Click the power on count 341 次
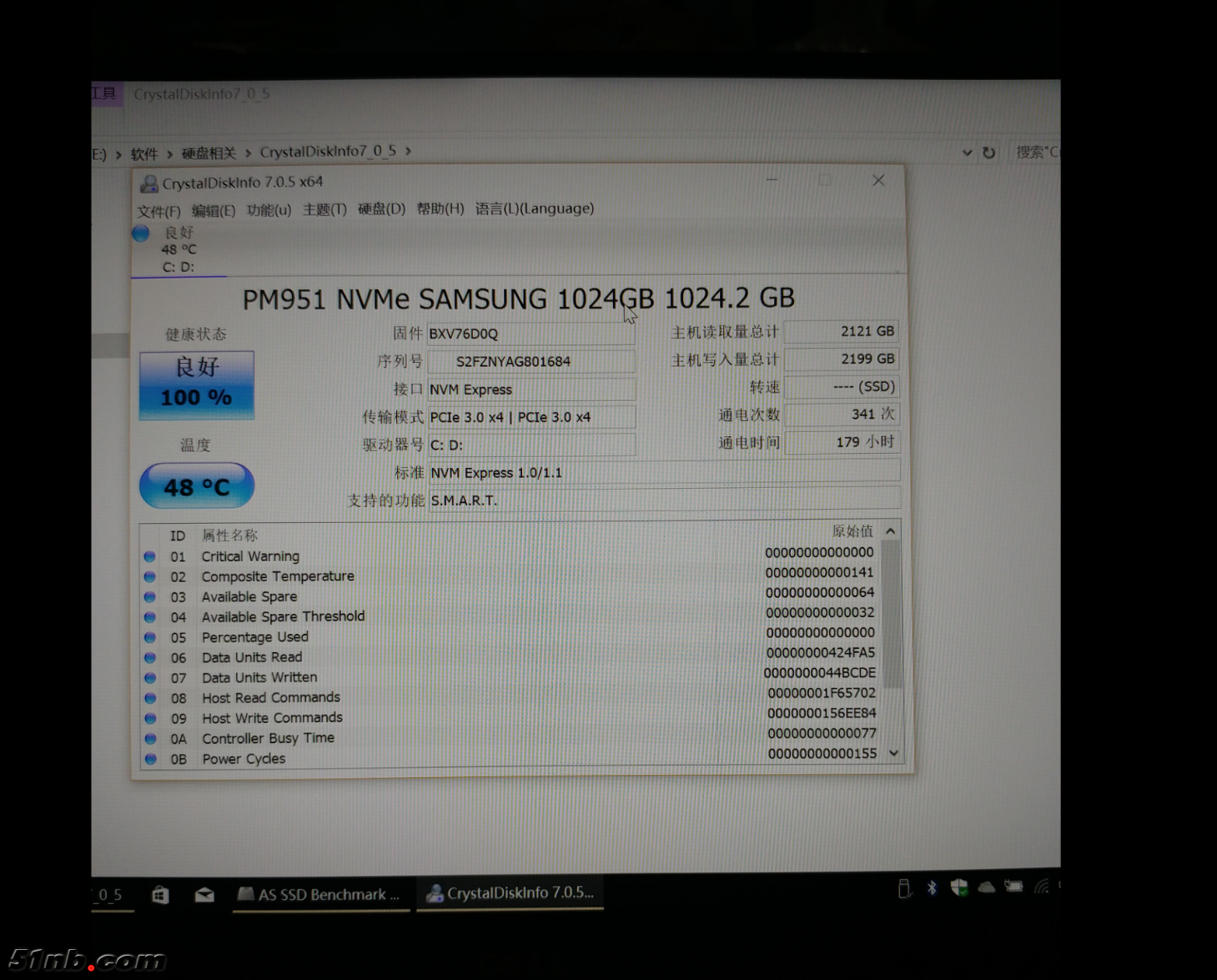1217x980 pixels. click(x=842, y=414)
